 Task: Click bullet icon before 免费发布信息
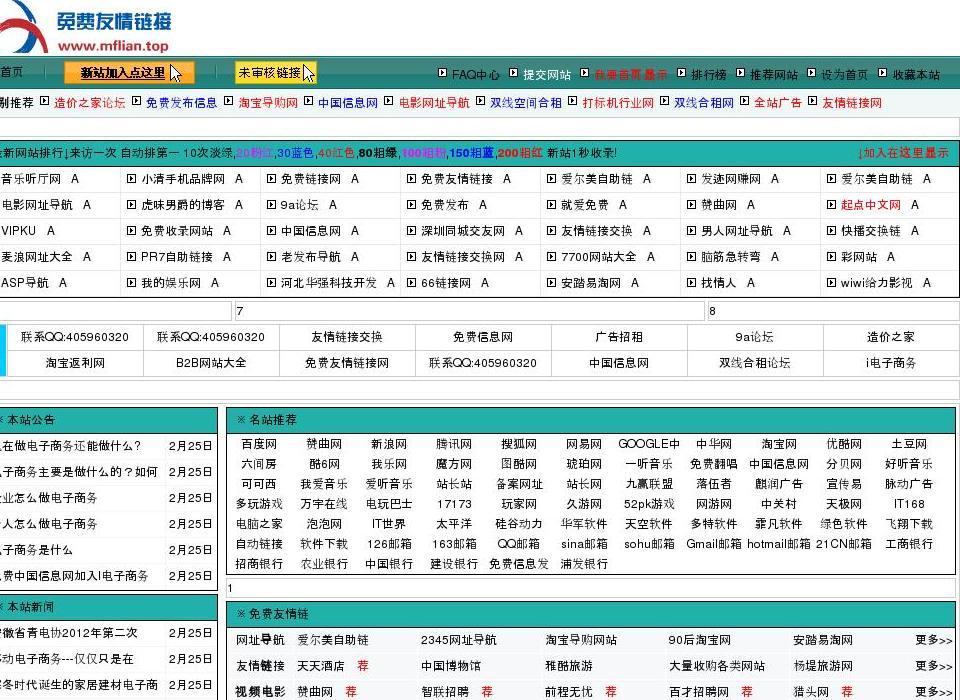(137, 101)
